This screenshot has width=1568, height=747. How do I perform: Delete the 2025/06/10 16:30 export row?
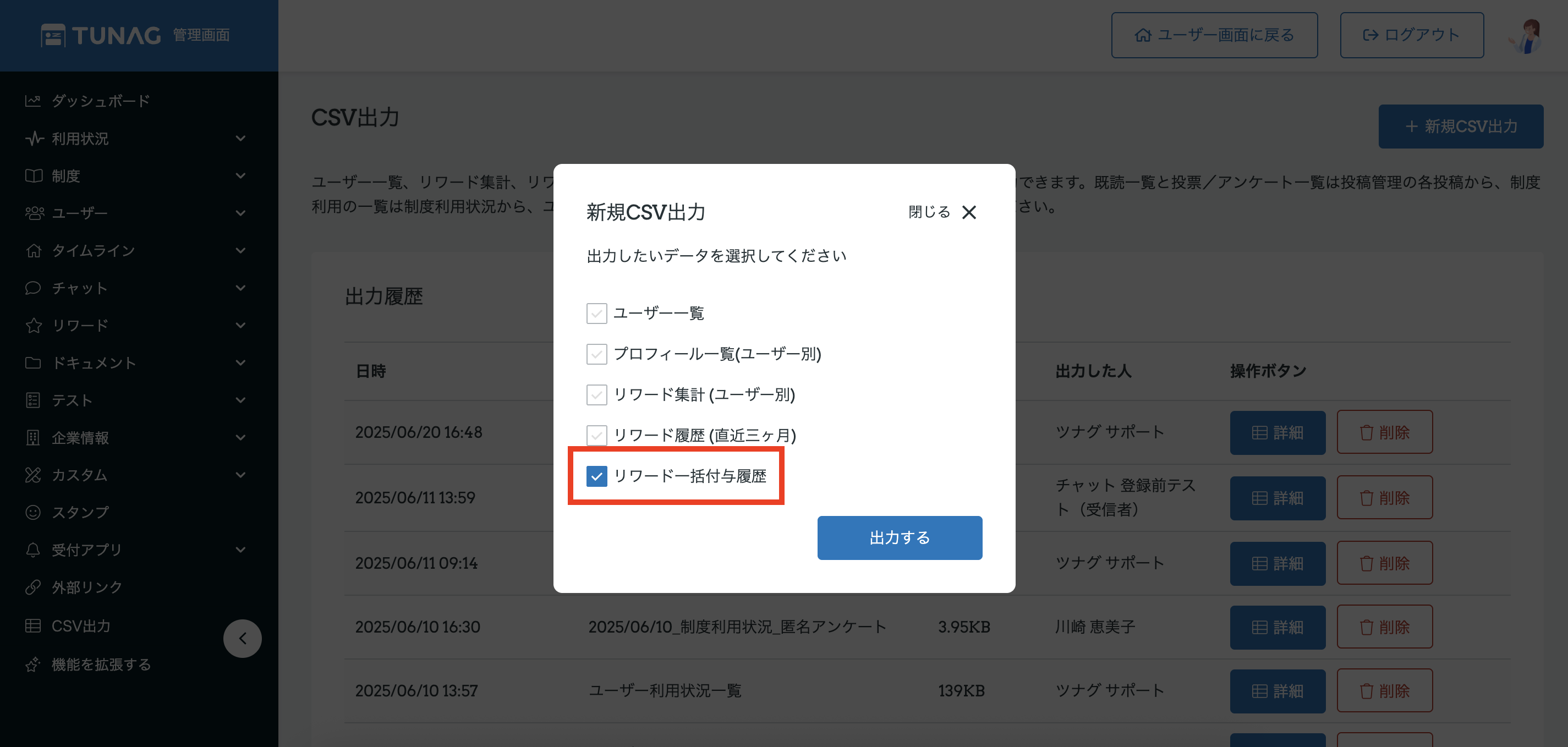coord(1384,627)
